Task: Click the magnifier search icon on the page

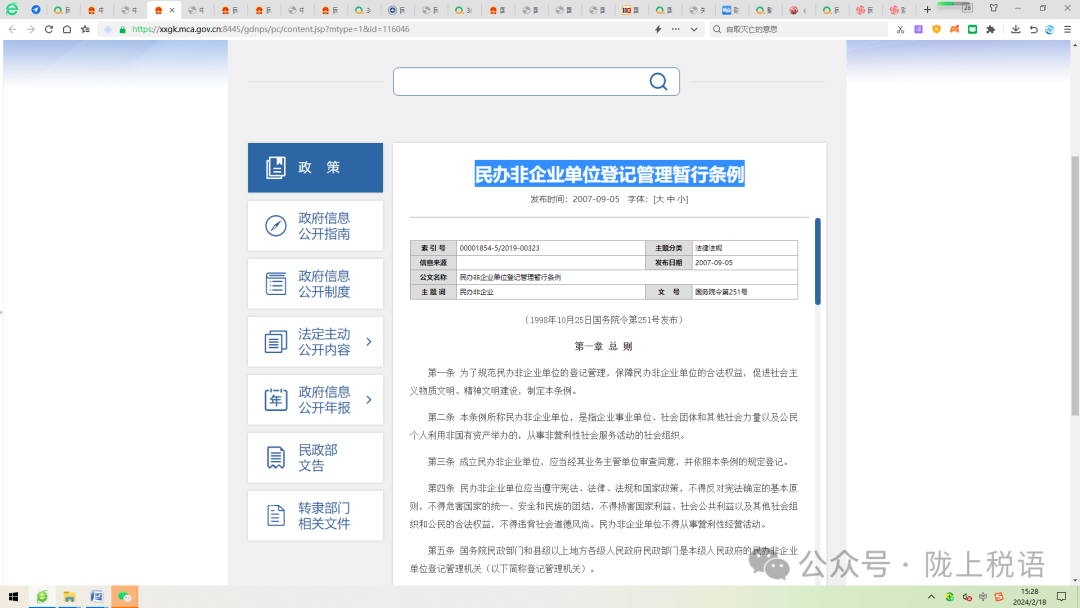Action: tap(658, 81)
